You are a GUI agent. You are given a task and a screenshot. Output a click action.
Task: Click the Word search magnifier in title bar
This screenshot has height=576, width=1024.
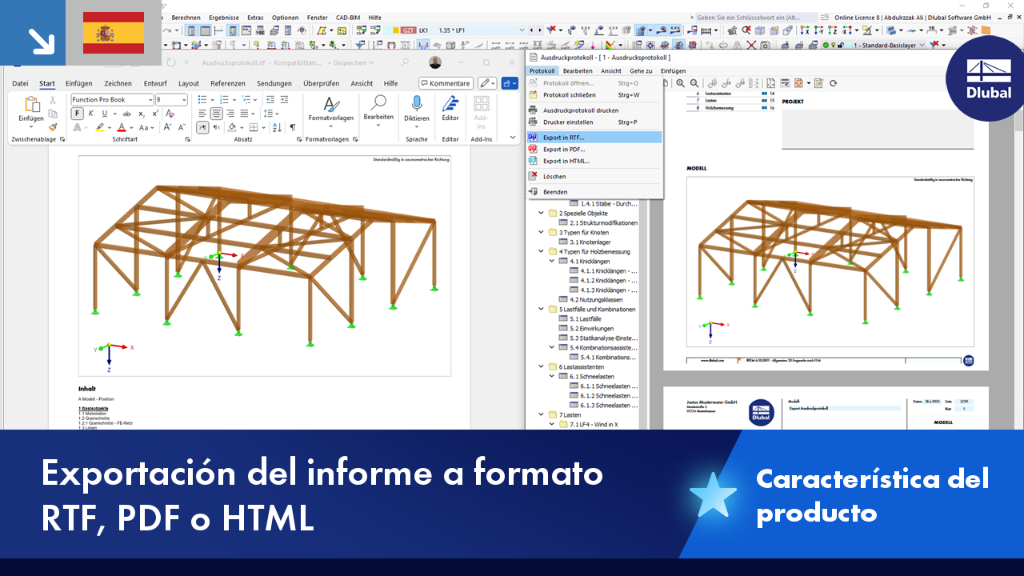(405, 63)
